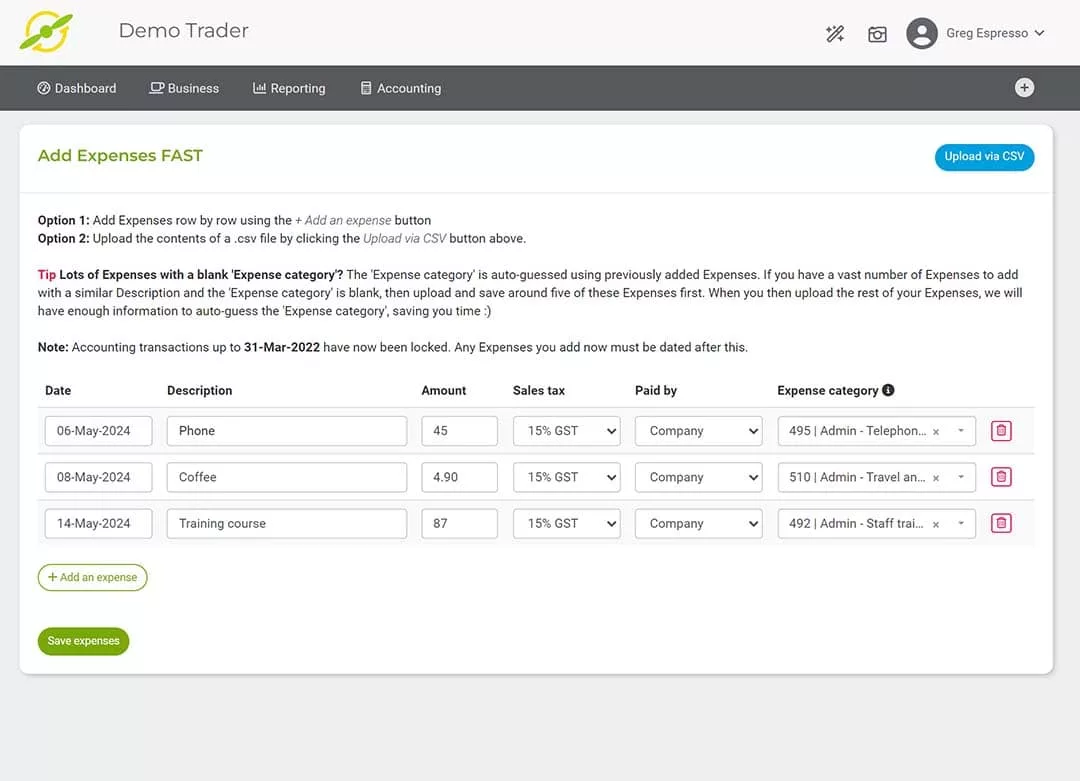This screenshot has width=1080, height=781.
Task: Open the Greg Espresso account menu
Action: click(x=995, y=33)
